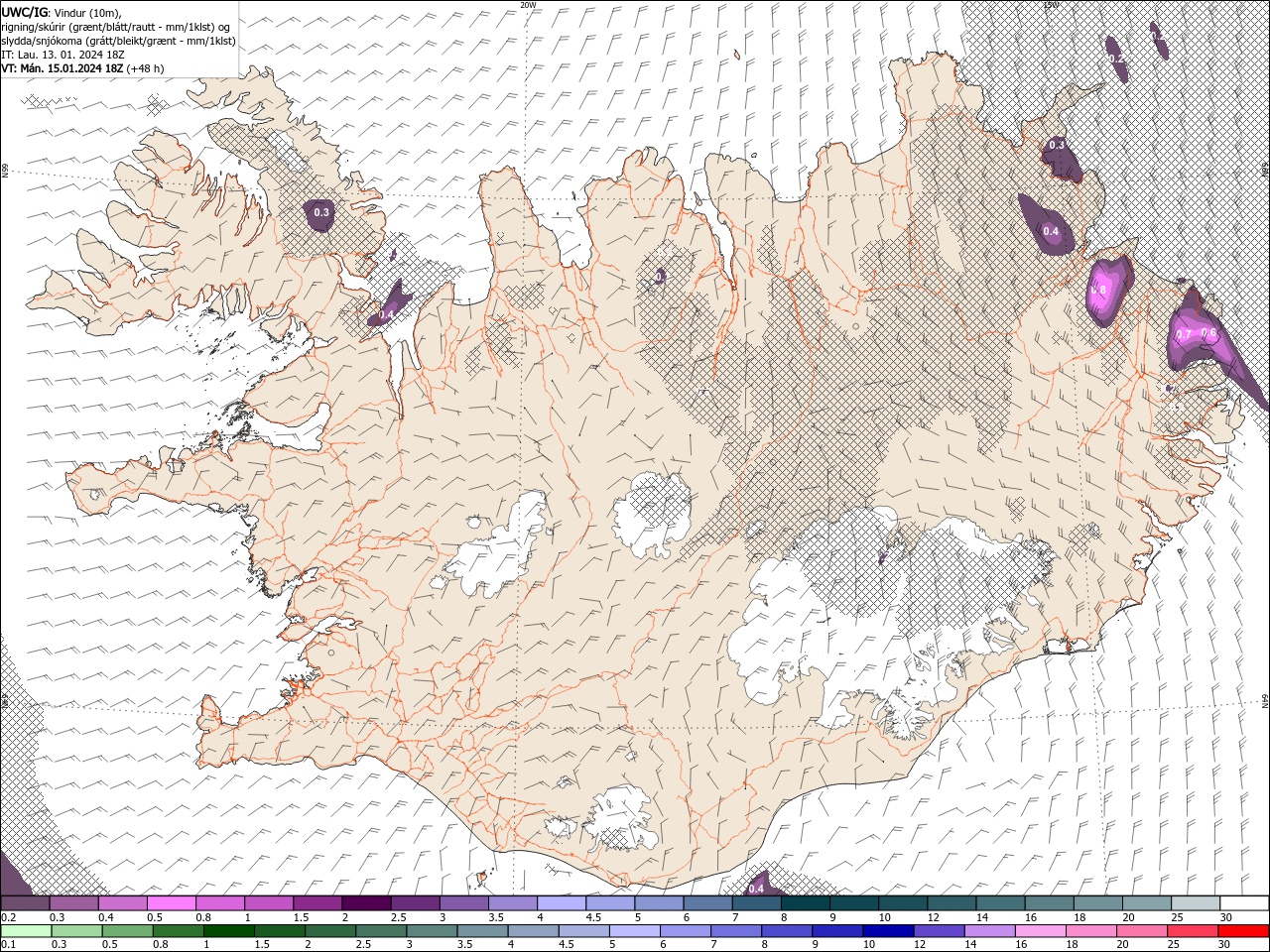This screenshot has width=1270, height=952.
Task: Click the '15W' longitude label at top edge
Action: coord(1051,5)
